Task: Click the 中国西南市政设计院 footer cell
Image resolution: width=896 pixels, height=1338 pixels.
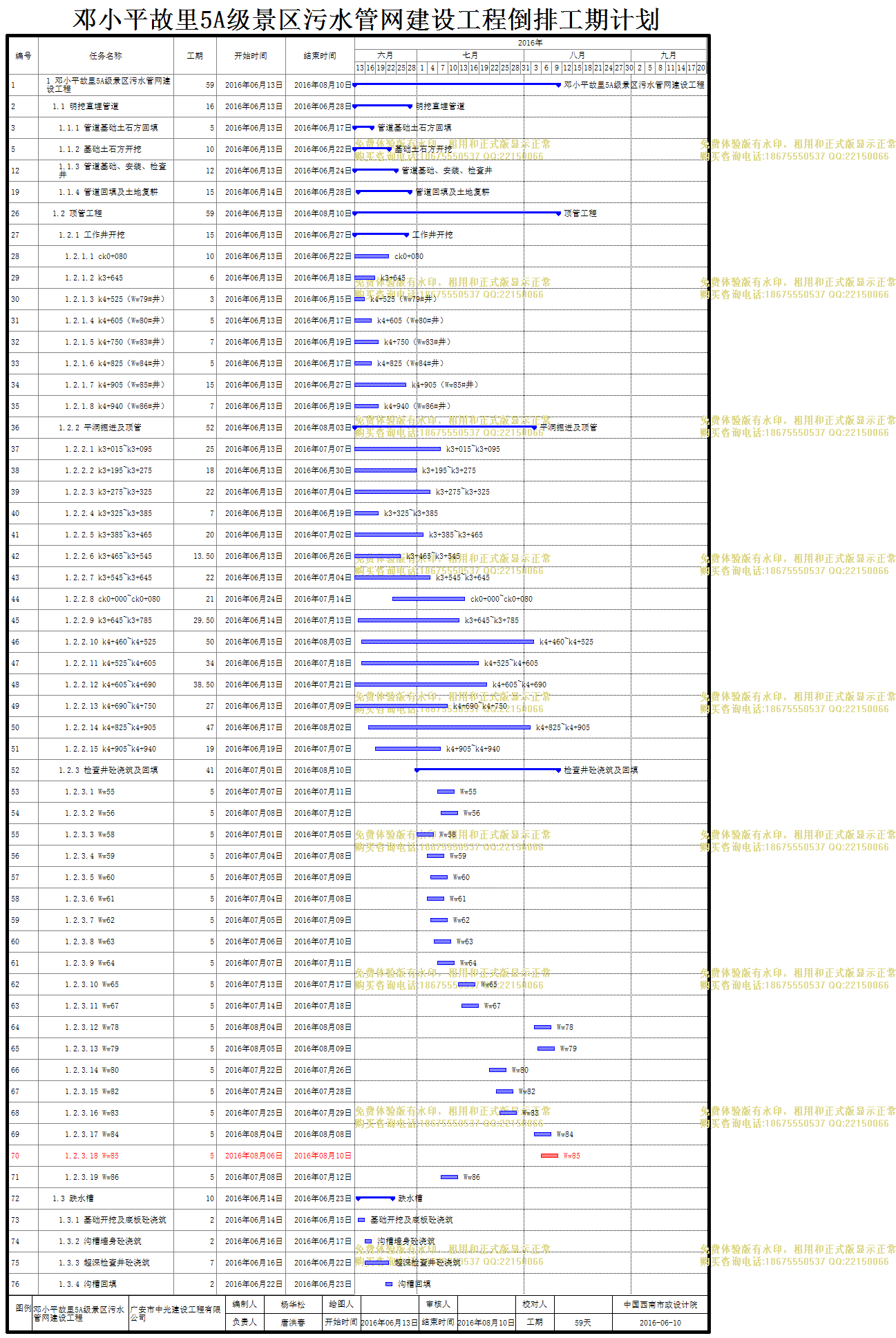Action: point(660,1304)
